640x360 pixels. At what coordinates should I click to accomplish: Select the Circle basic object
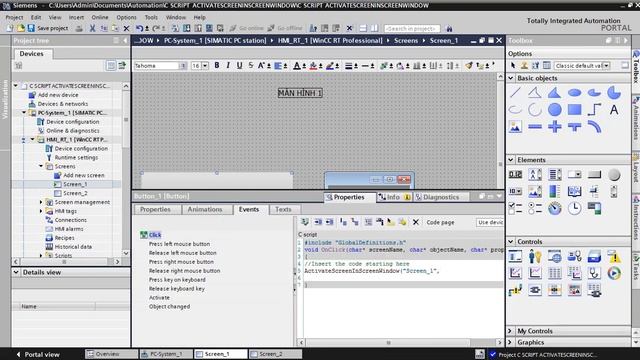coord(554,109)
